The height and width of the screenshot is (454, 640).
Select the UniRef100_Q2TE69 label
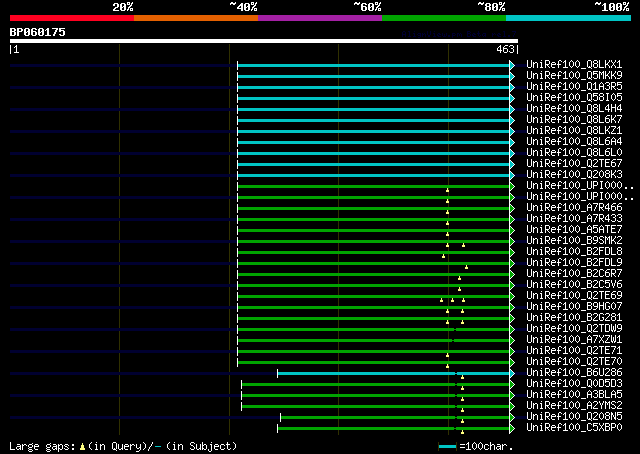[x=574, y=296]
